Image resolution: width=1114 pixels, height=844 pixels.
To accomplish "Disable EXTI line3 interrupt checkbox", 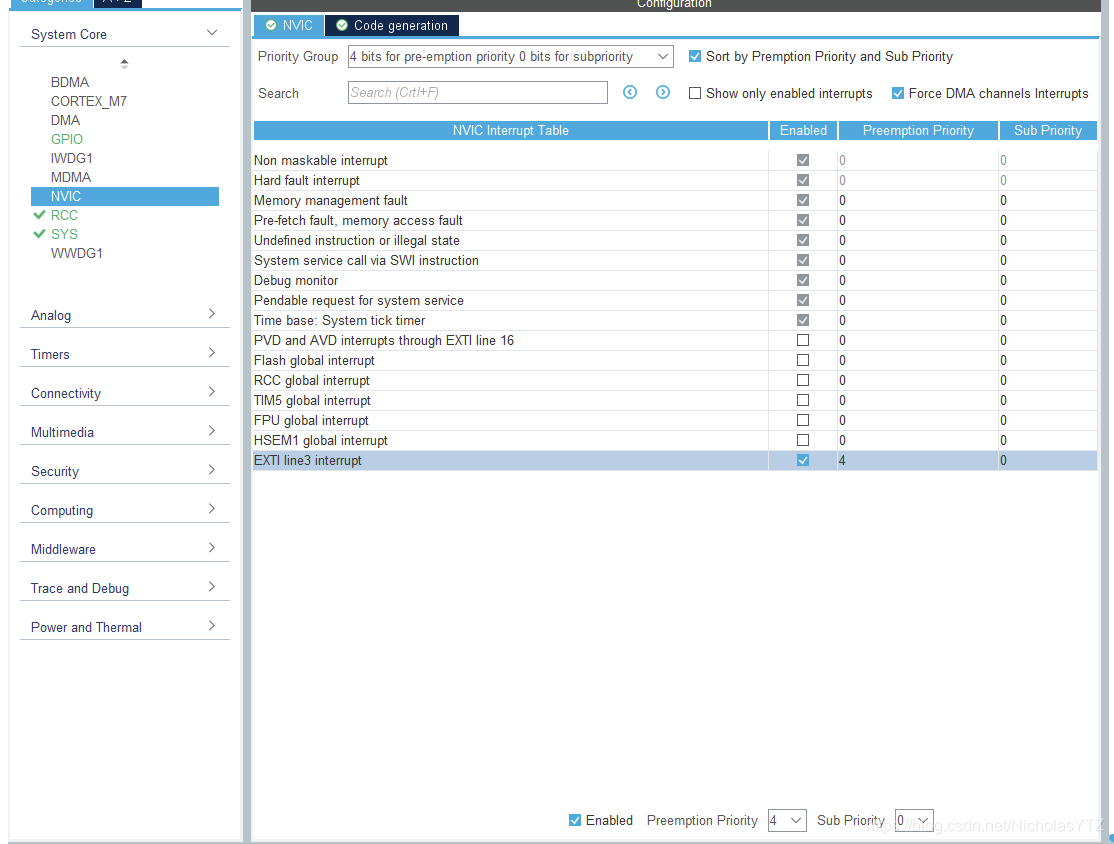I will click(803, 460).
